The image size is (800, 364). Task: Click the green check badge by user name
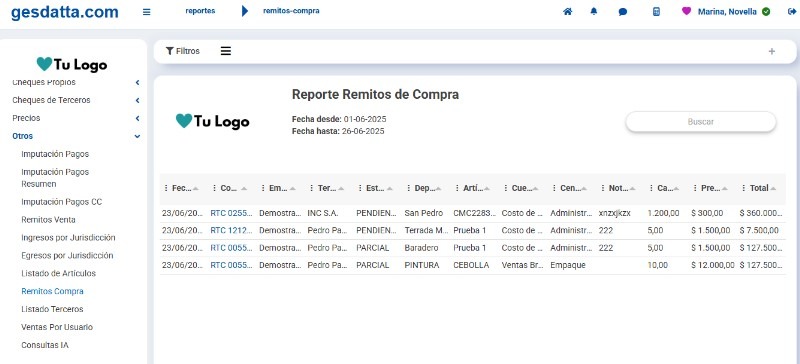point(766,11)
